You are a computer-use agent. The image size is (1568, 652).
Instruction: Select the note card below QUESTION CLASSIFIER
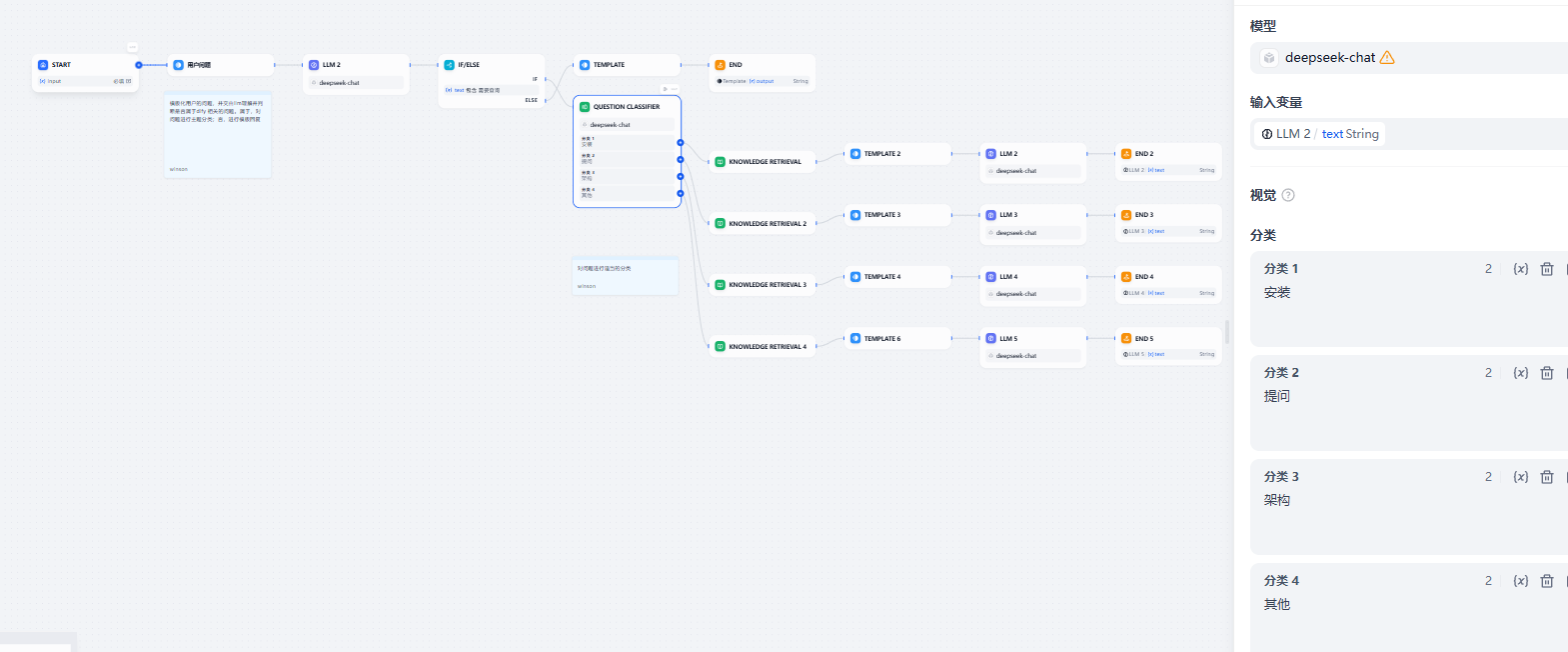pyautogui.click(x=626, y=276)
